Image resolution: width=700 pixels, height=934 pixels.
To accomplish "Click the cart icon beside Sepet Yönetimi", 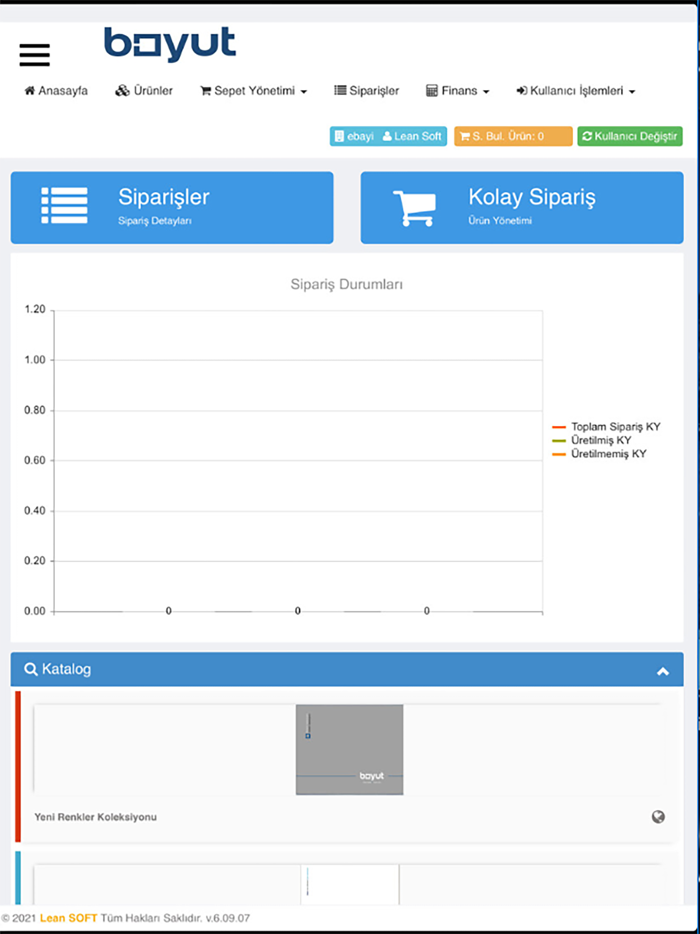I will [x=206, y=91].
